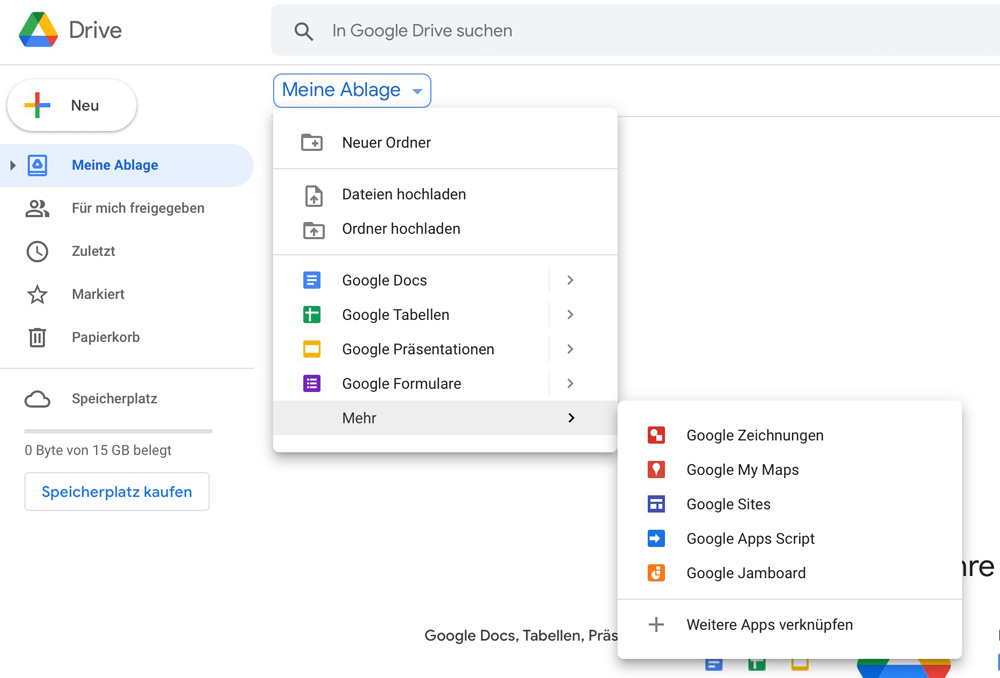Image resolution: width=1000 pixels, height=678 pixels.
Task: Select Google Jamboard from submenu
Action: [790, 573]
